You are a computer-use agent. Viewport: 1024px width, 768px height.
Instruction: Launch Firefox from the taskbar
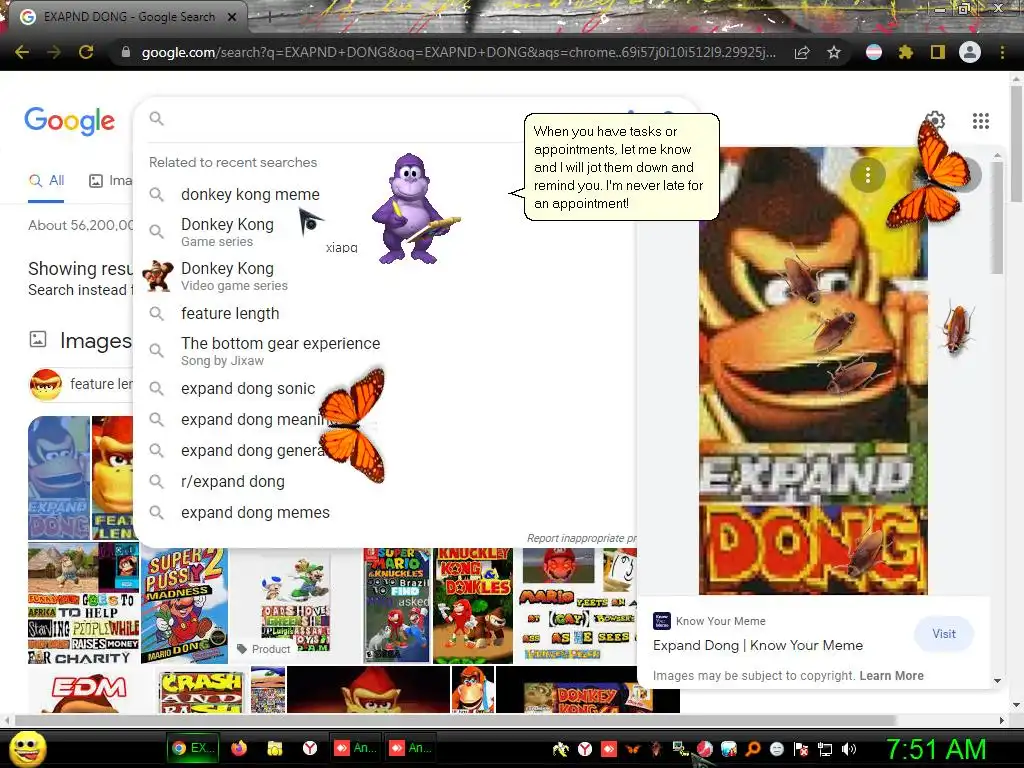point(239,748)
